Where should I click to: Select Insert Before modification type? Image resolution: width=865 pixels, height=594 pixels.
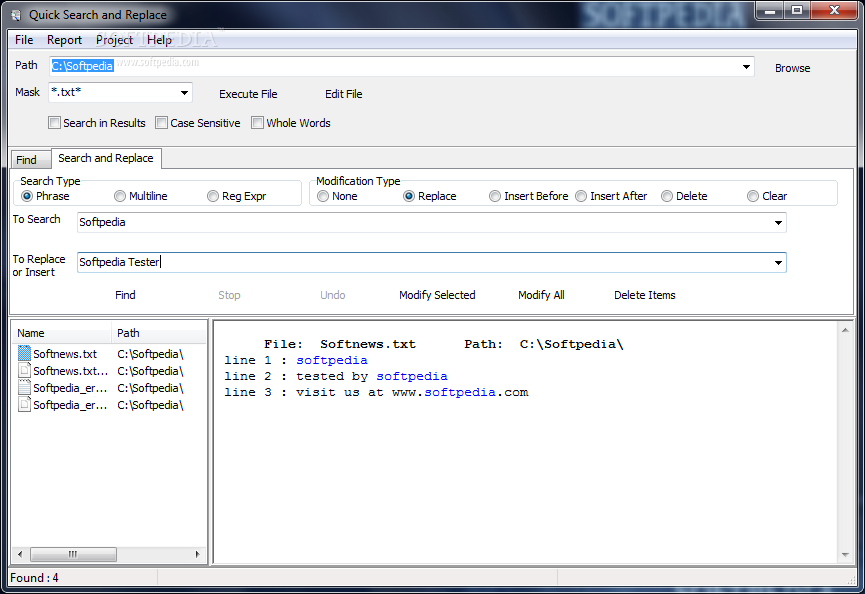pos(495,196)
